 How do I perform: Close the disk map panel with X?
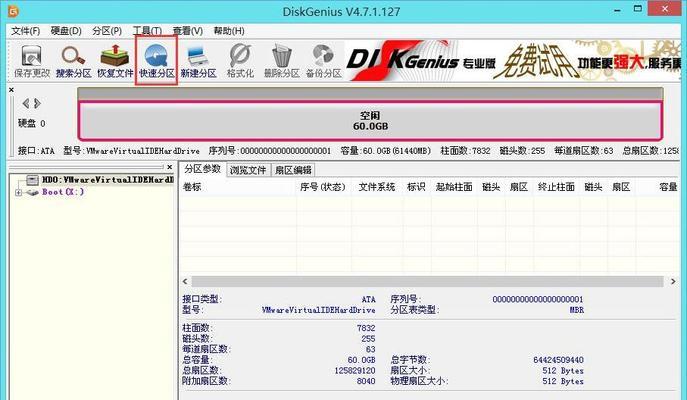(11, 90)
